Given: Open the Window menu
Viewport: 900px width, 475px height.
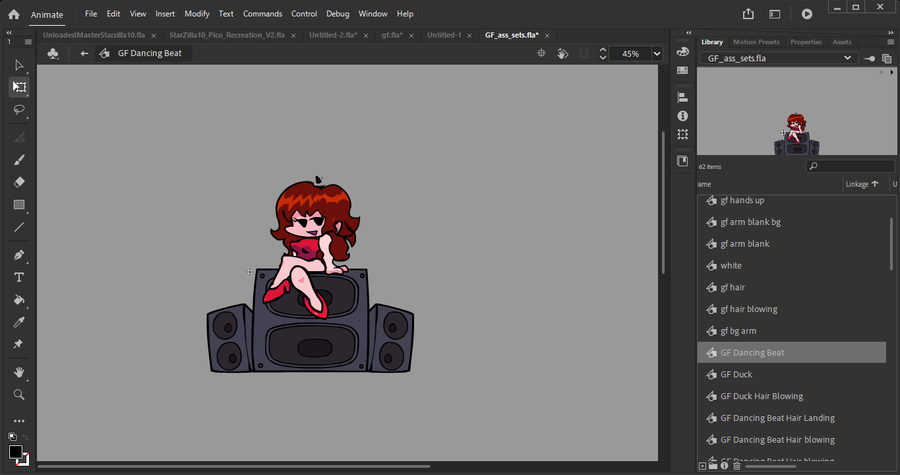Looking at the screenshot, I should tap(373, 14).
